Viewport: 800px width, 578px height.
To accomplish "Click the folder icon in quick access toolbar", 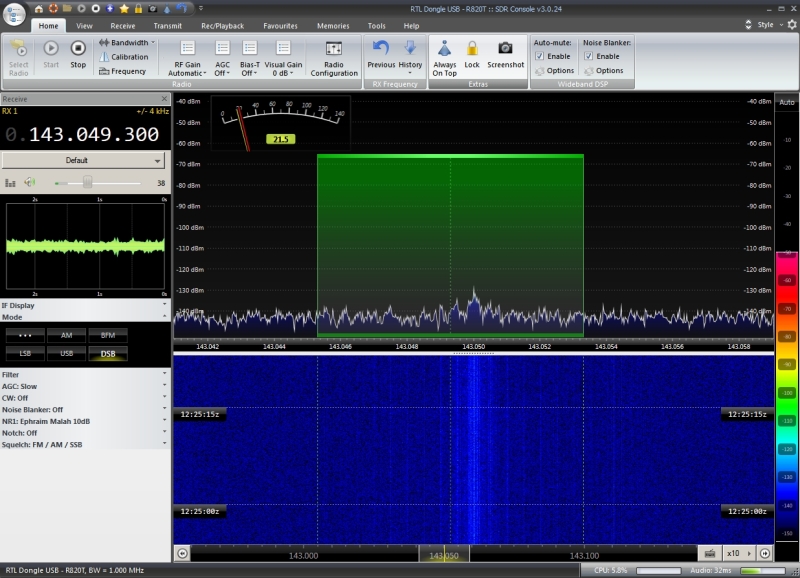I will (67, 9).
